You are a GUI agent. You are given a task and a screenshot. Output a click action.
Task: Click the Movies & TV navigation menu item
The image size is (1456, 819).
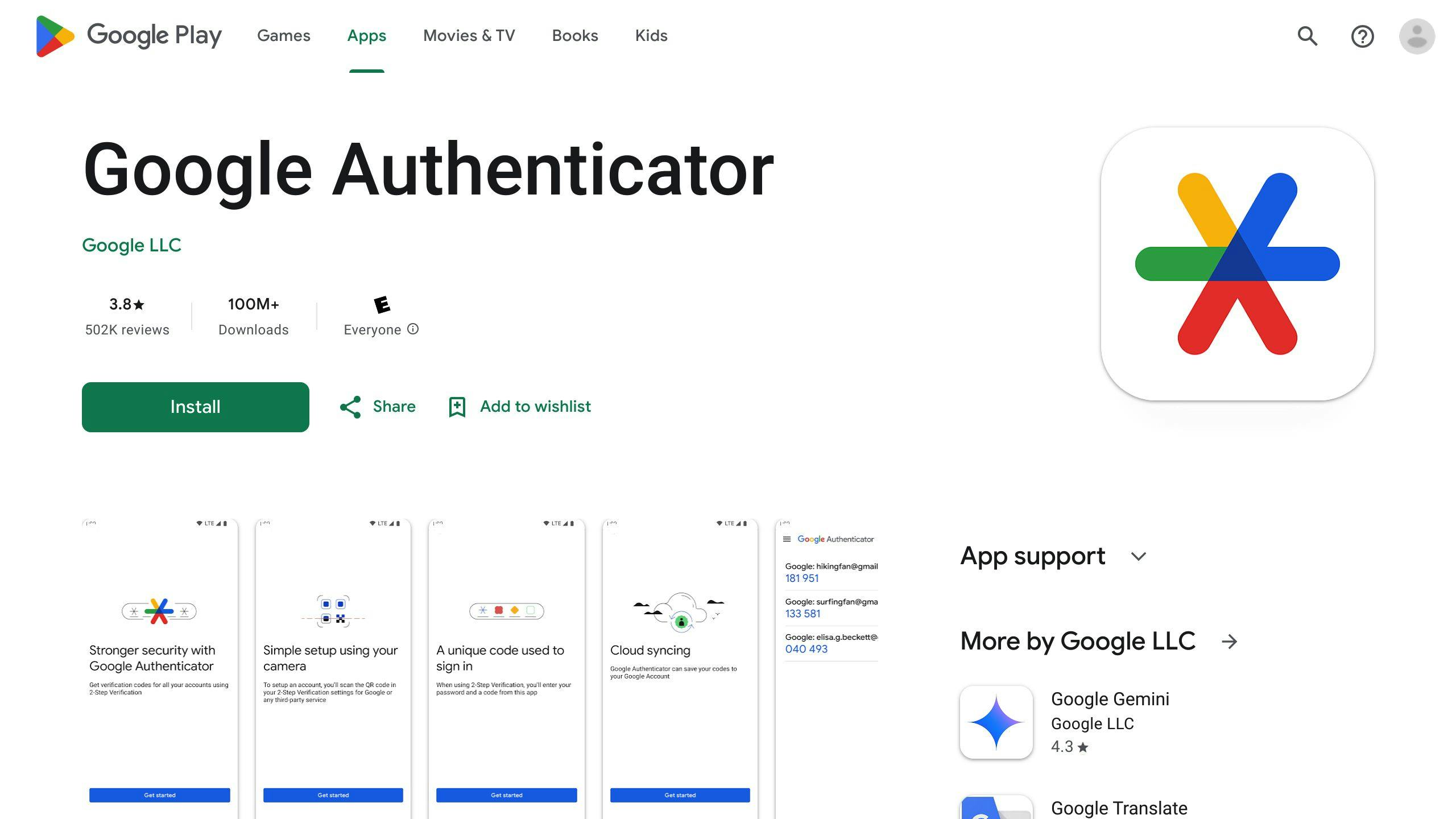tap(469, 35)
